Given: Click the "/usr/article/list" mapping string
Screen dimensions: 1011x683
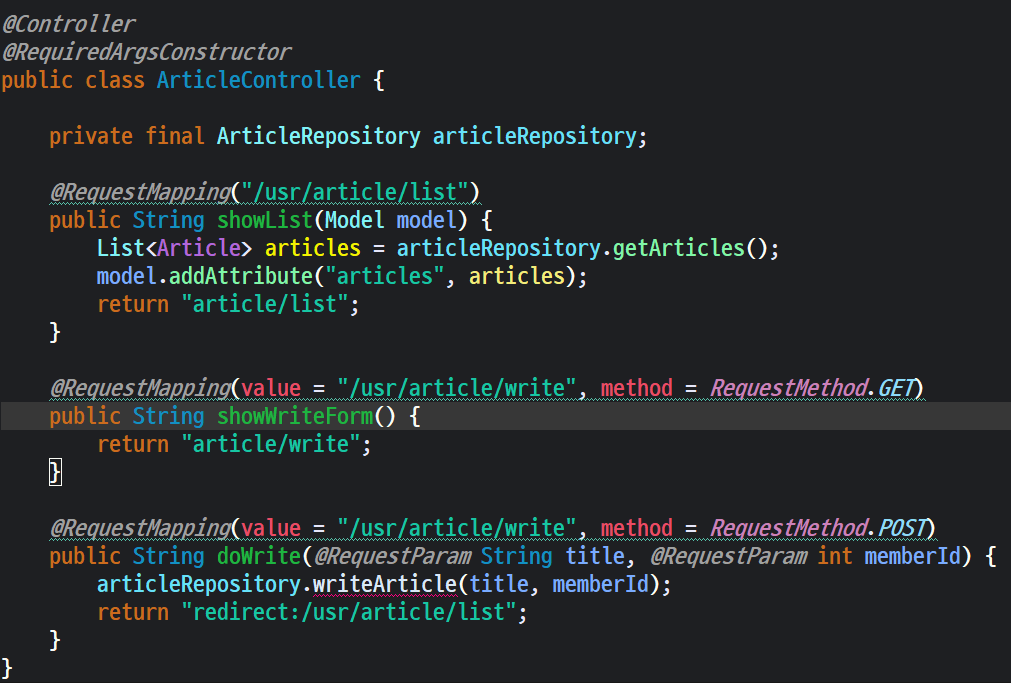Looking at the screenshot, I should [x=355, y=192].
